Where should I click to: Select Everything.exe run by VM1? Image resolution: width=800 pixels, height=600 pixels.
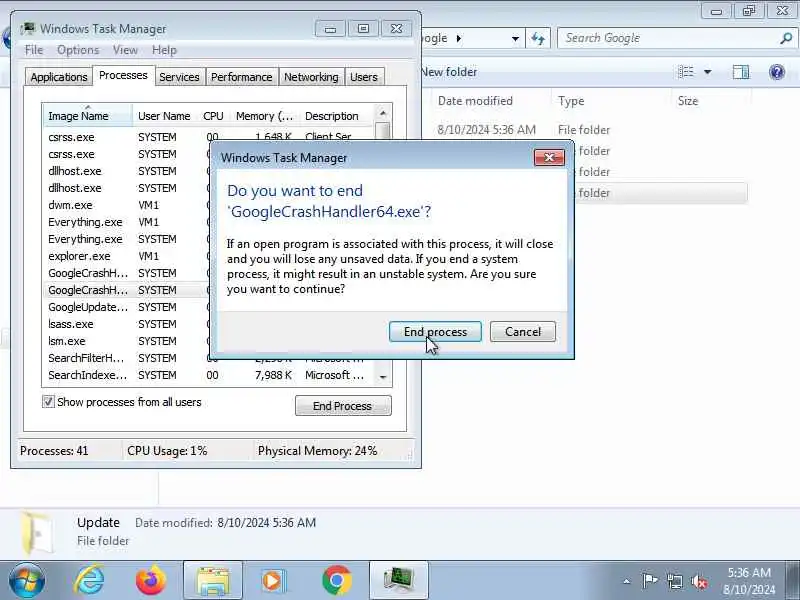coord(128,222)
